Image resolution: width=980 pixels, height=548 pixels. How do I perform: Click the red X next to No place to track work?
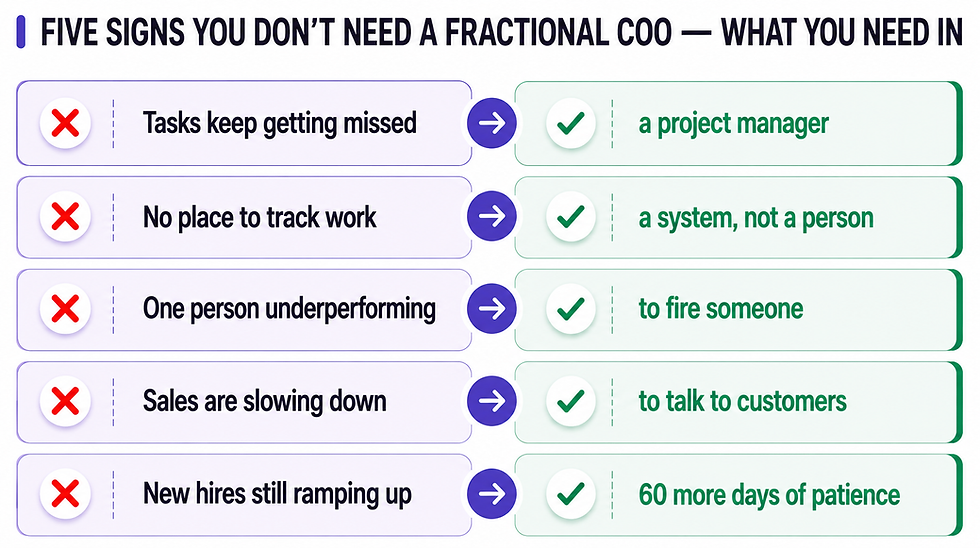(x=65, y=217)
